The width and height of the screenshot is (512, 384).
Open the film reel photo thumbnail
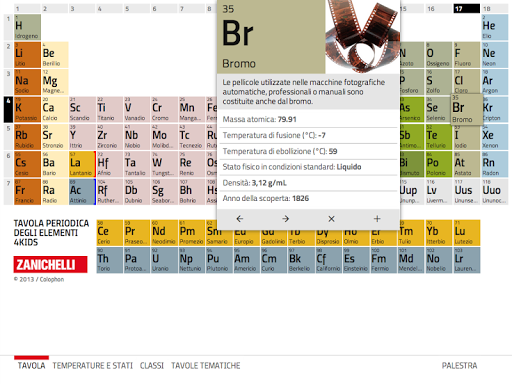pos(362,36)
